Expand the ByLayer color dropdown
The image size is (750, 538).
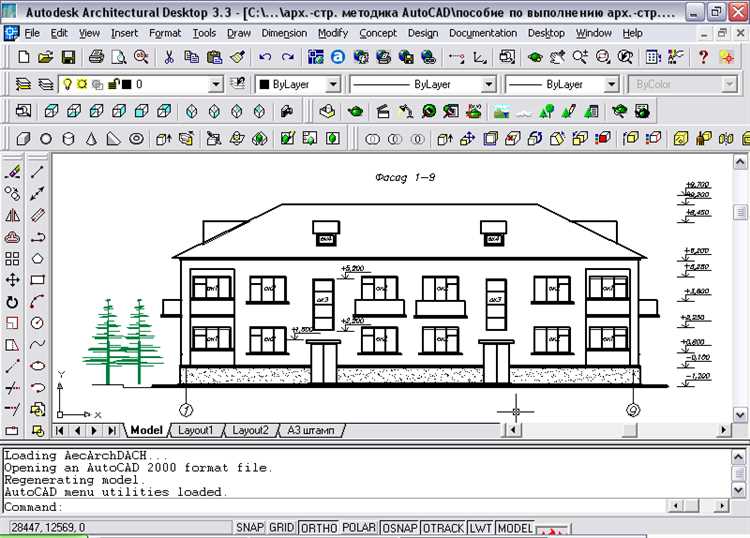coord(333,85)
